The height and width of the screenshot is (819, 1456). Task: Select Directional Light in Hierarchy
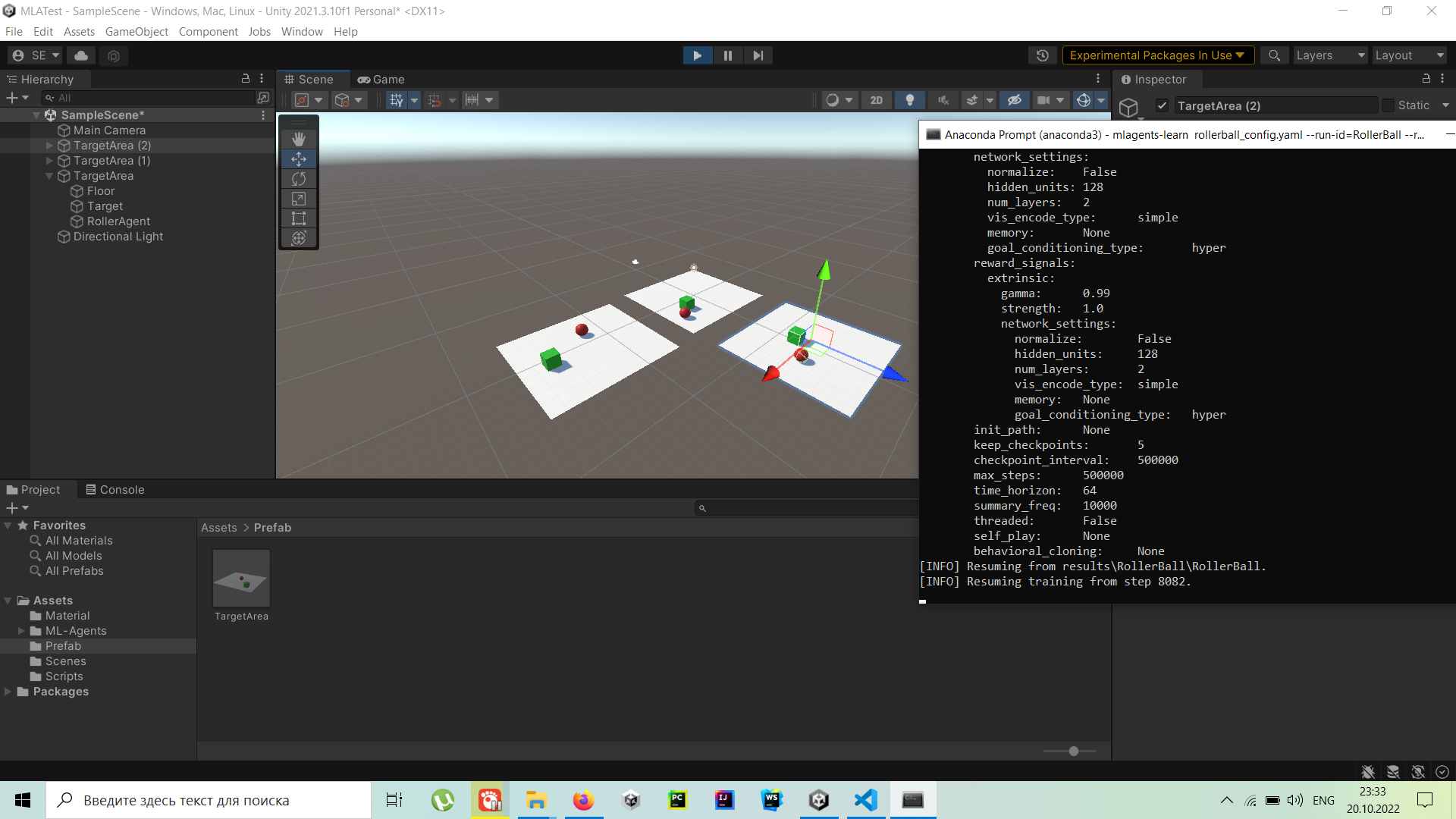(x=118, y=237)
